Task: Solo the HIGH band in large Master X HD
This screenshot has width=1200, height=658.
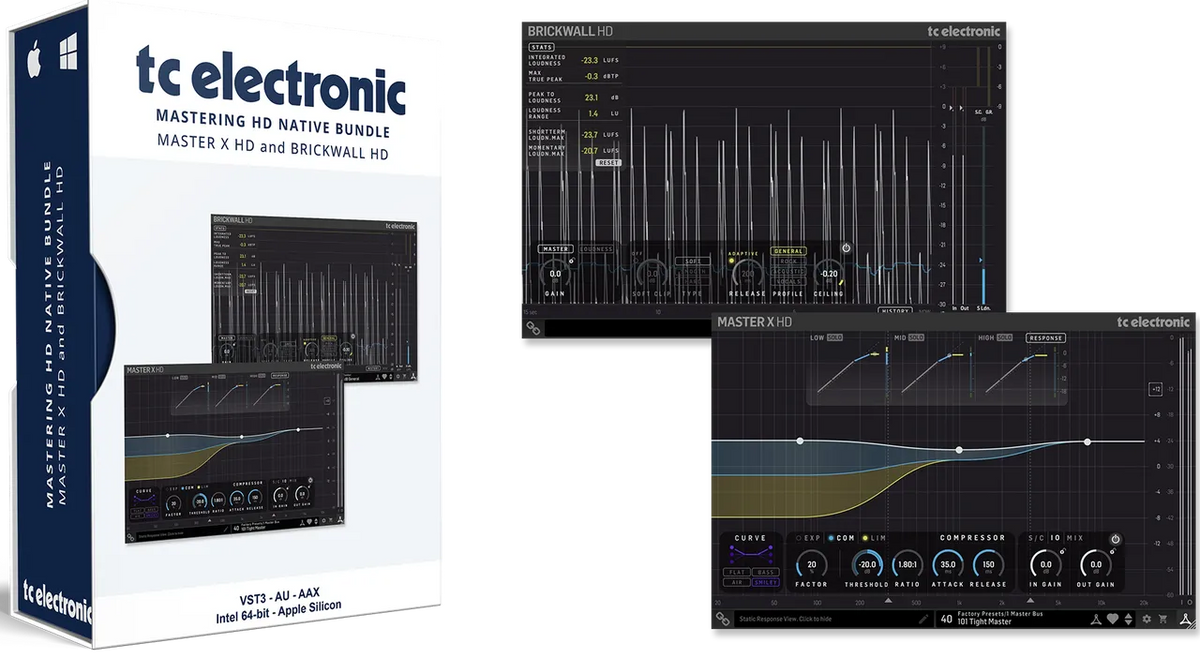Action: [1006, 338]
